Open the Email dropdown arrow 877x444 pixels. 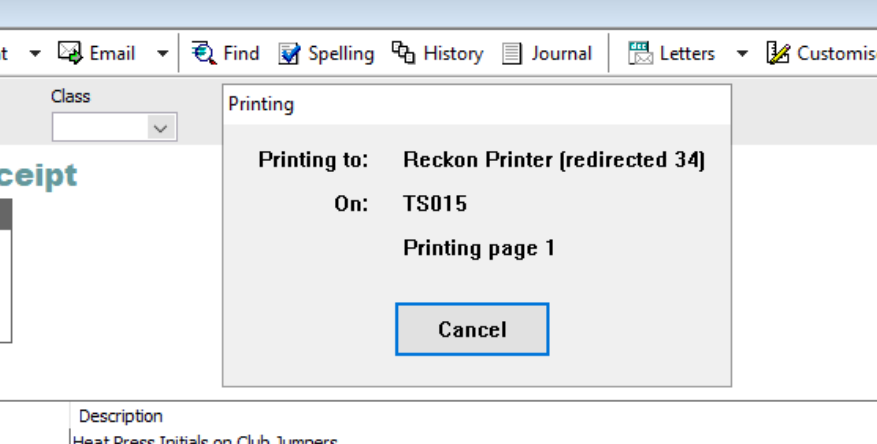pyautogui.click(x=162, y=54)
